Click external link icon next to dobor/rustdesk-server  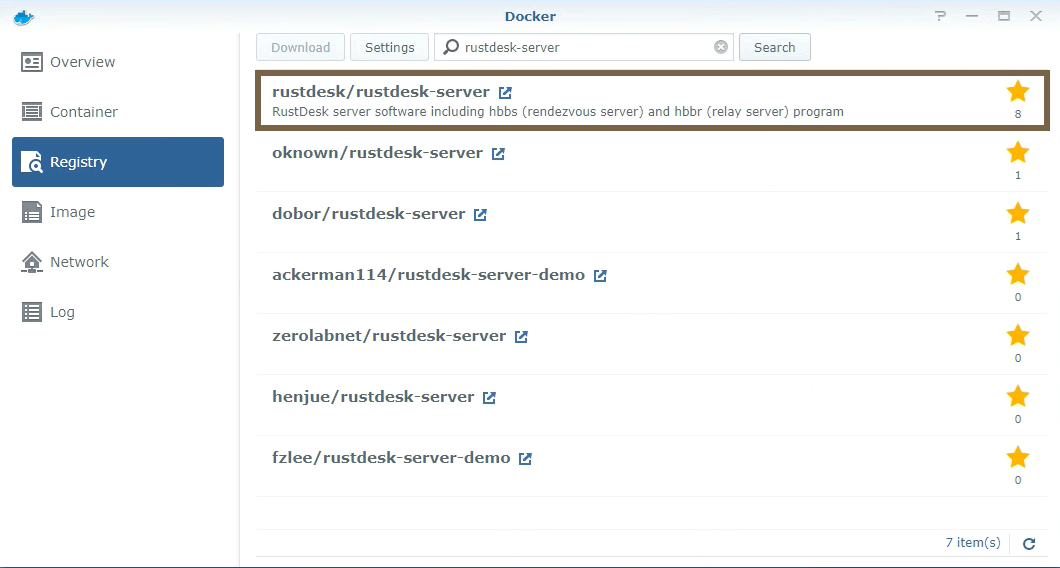(480, 215)
